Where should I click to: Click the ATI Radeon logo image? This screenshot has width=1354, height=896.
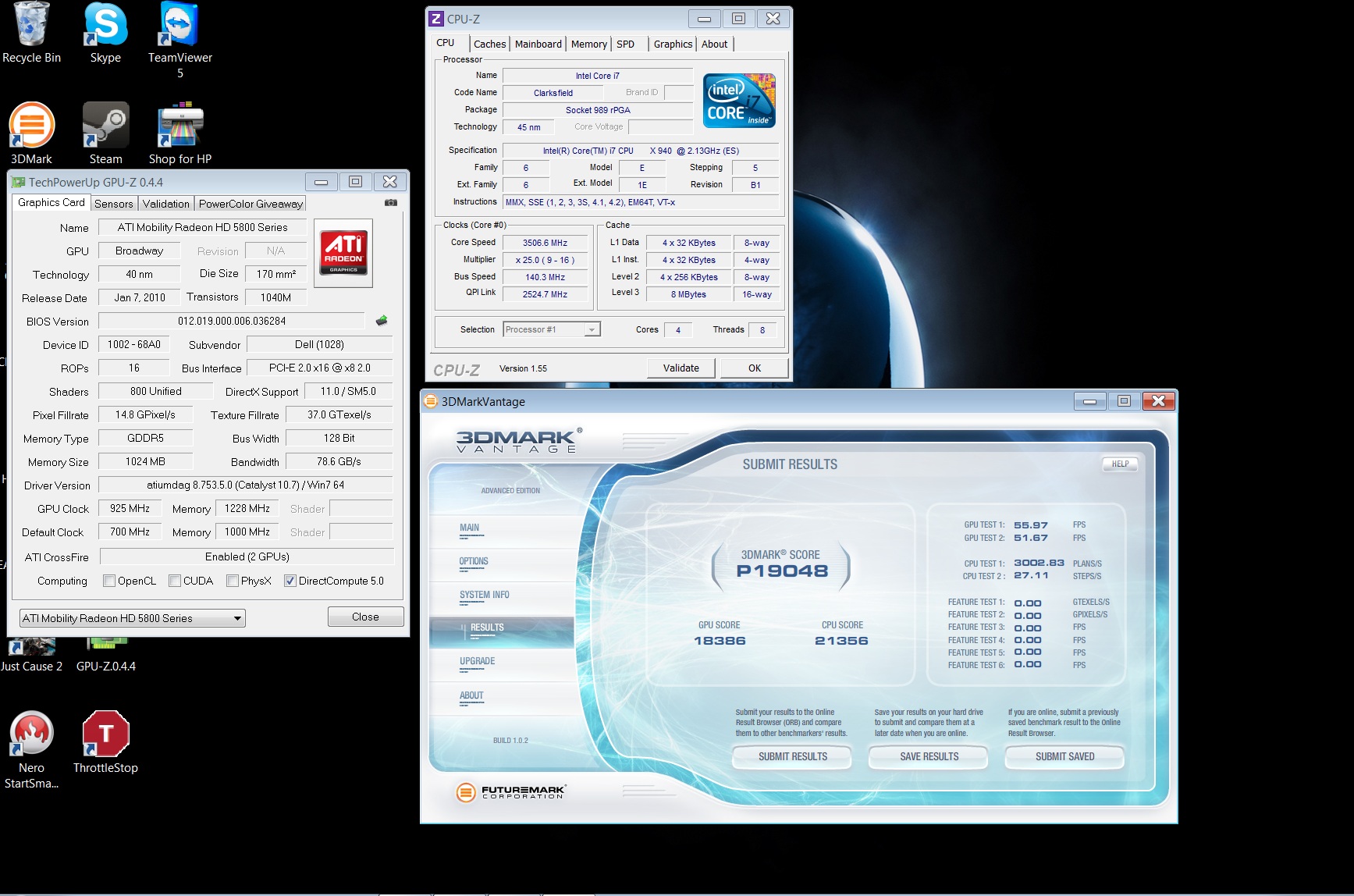pos(343,253)
